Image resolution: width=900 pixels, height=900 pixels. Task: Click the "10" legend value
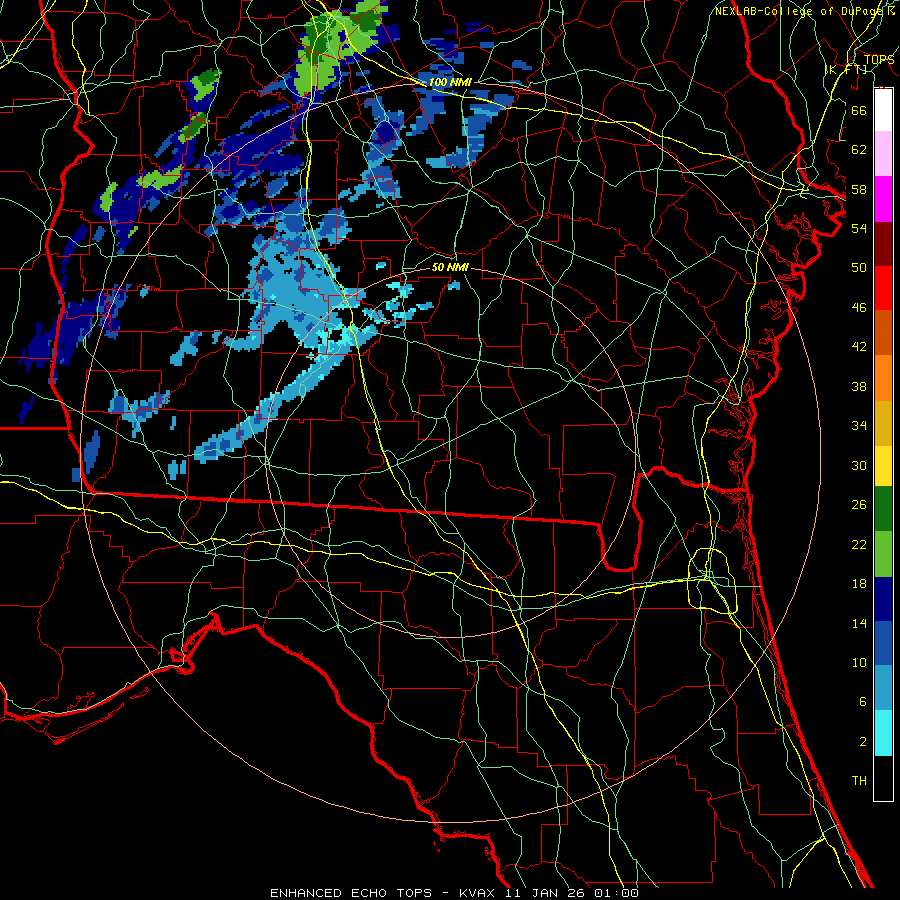coord(859,662)
